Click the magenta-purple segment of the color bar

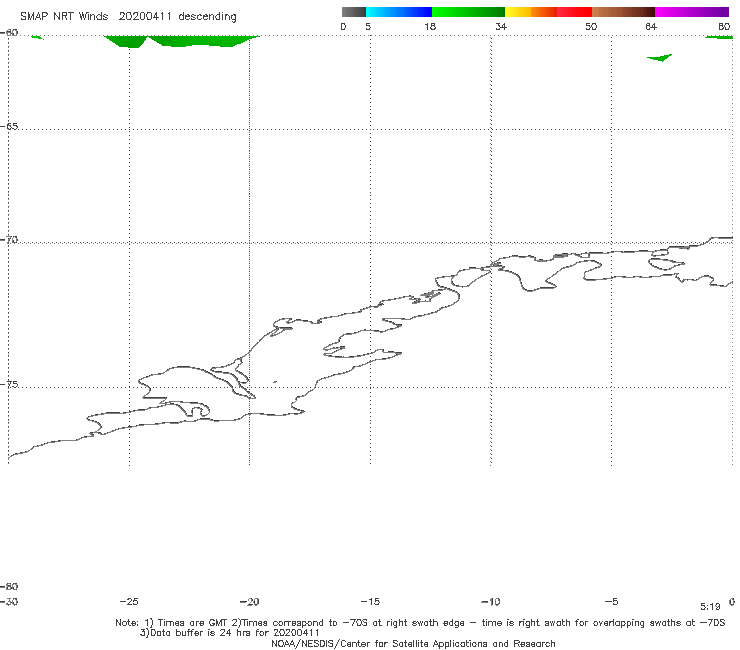[x=692, y=12]
